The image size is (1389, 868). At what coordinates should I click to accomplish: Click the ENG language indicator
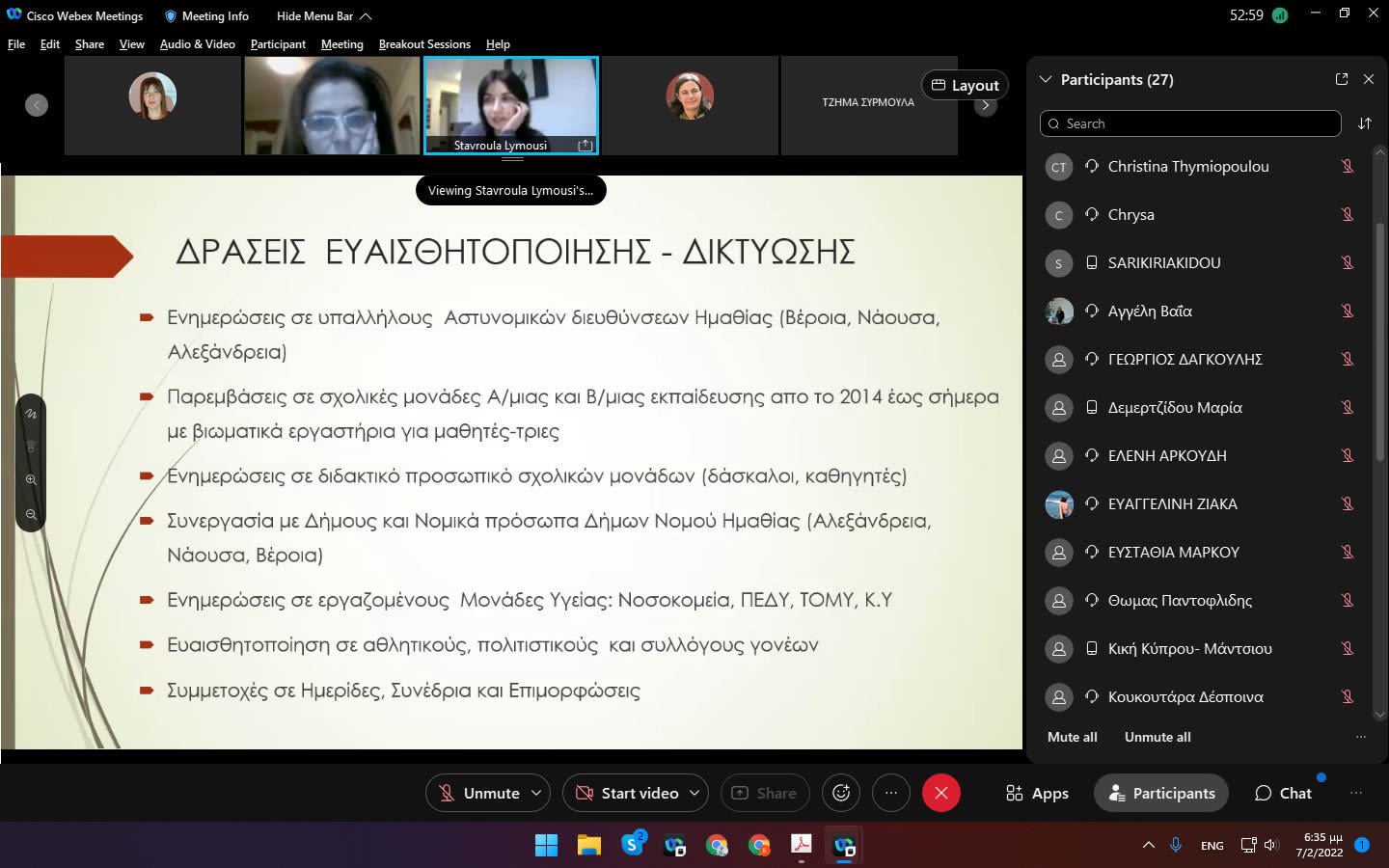point(1212,846)
